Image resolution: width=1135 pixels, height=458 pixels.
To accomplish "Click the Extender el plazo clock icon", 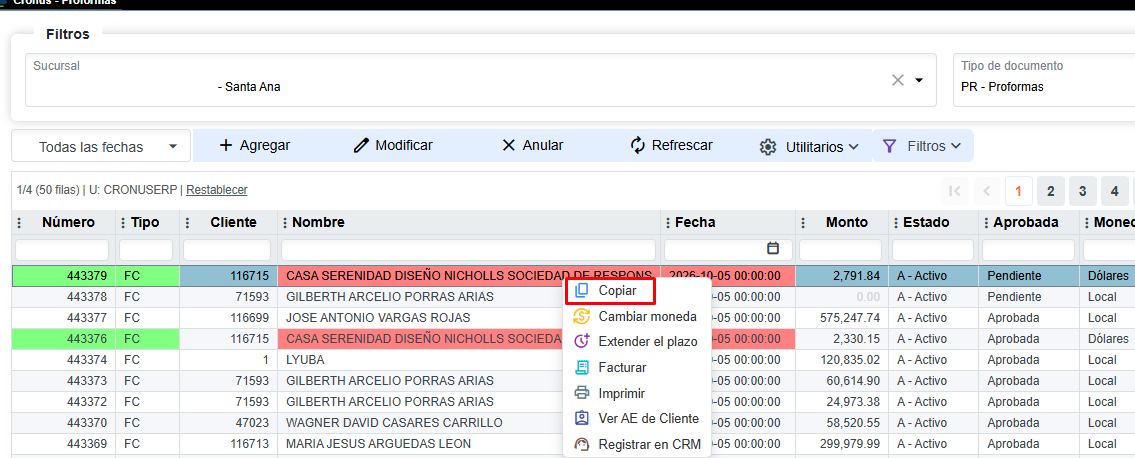I will 582,342.
